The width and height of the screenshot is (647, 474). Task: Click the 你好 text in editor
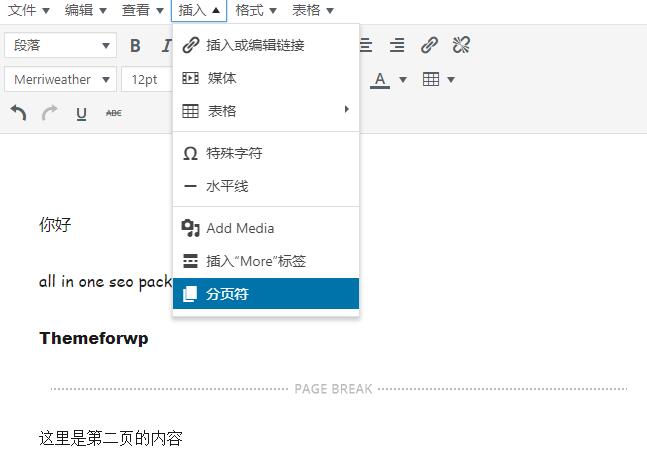pos(55,225)
